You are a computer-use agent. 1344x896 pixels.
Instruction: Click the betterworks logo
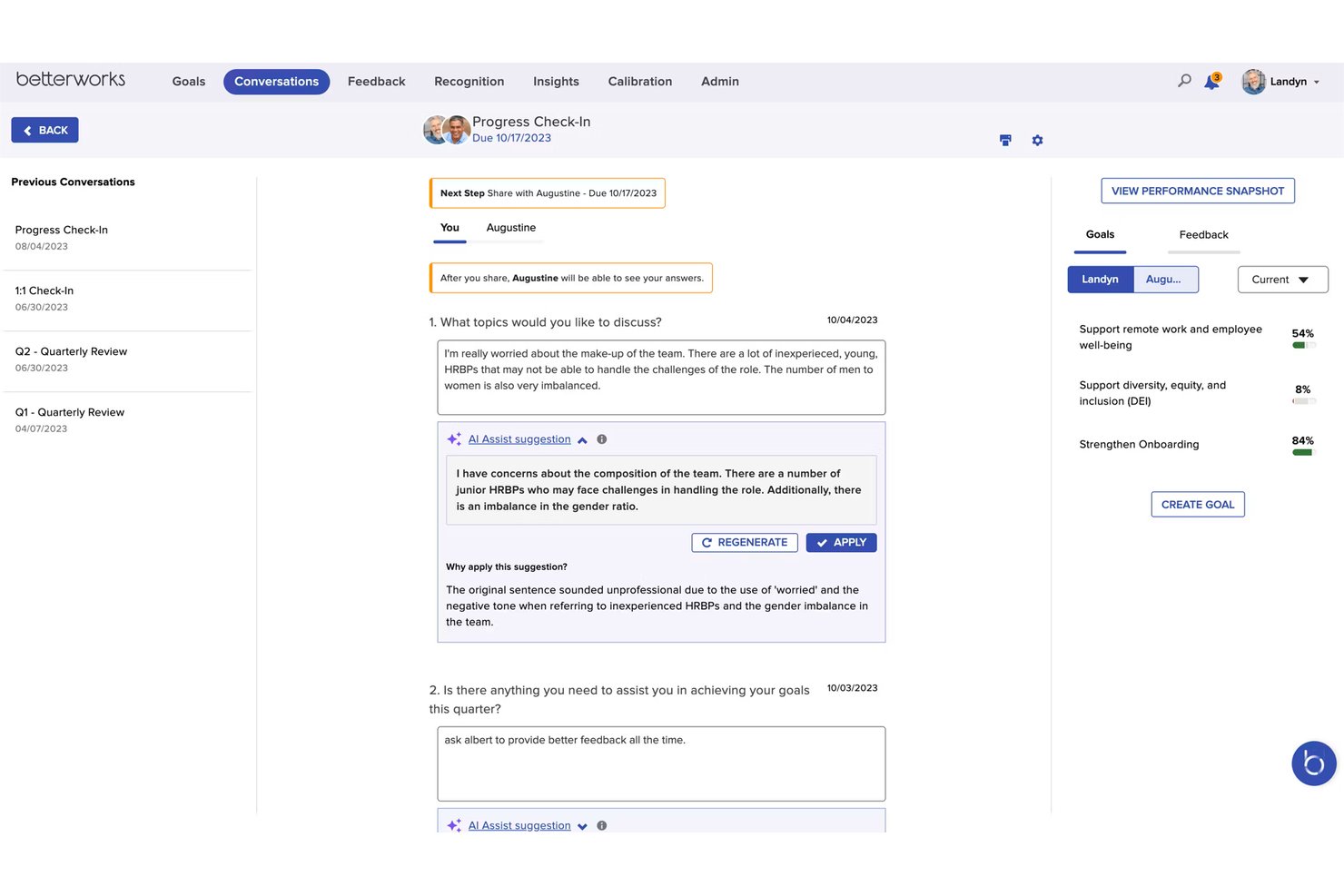(71, 80)
